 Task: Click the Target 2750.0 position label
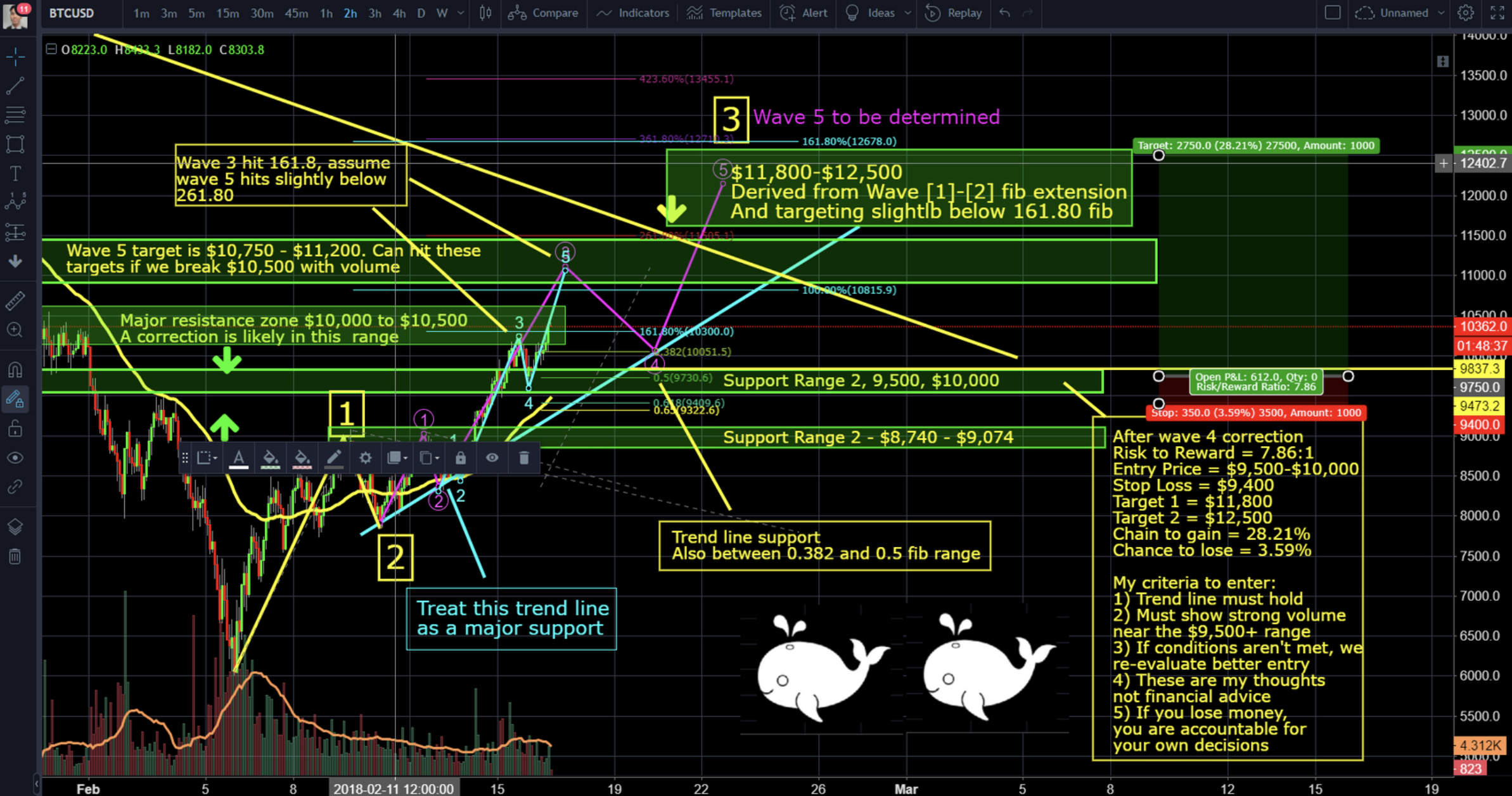point(1255,145)
